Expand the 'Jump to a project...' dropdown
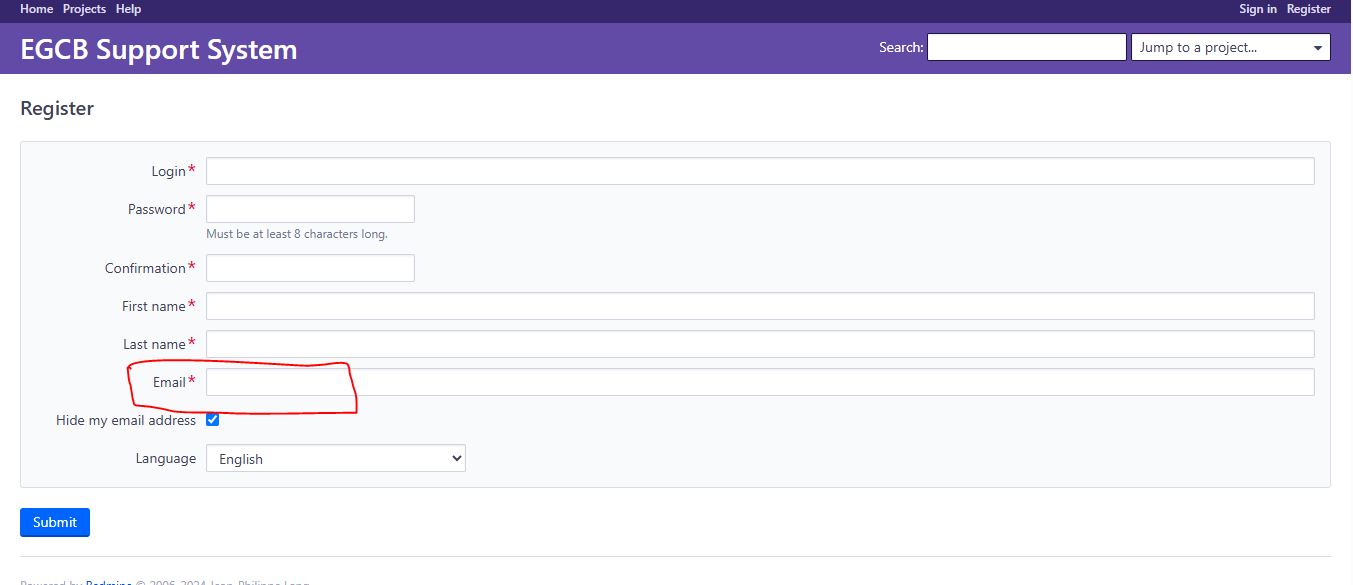 coord(1230,47)
